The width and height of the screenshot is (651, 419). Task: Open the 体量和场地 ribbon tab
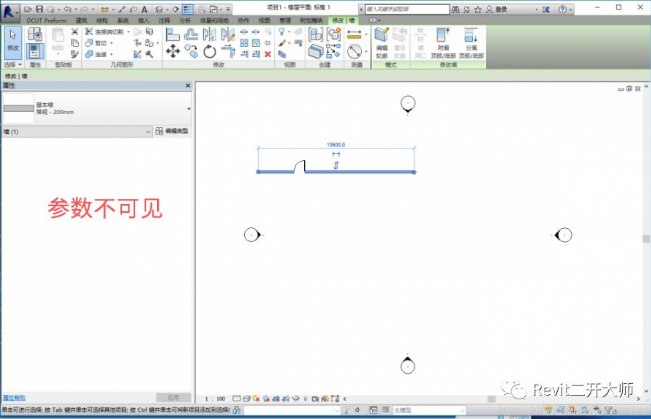point(214,20)
